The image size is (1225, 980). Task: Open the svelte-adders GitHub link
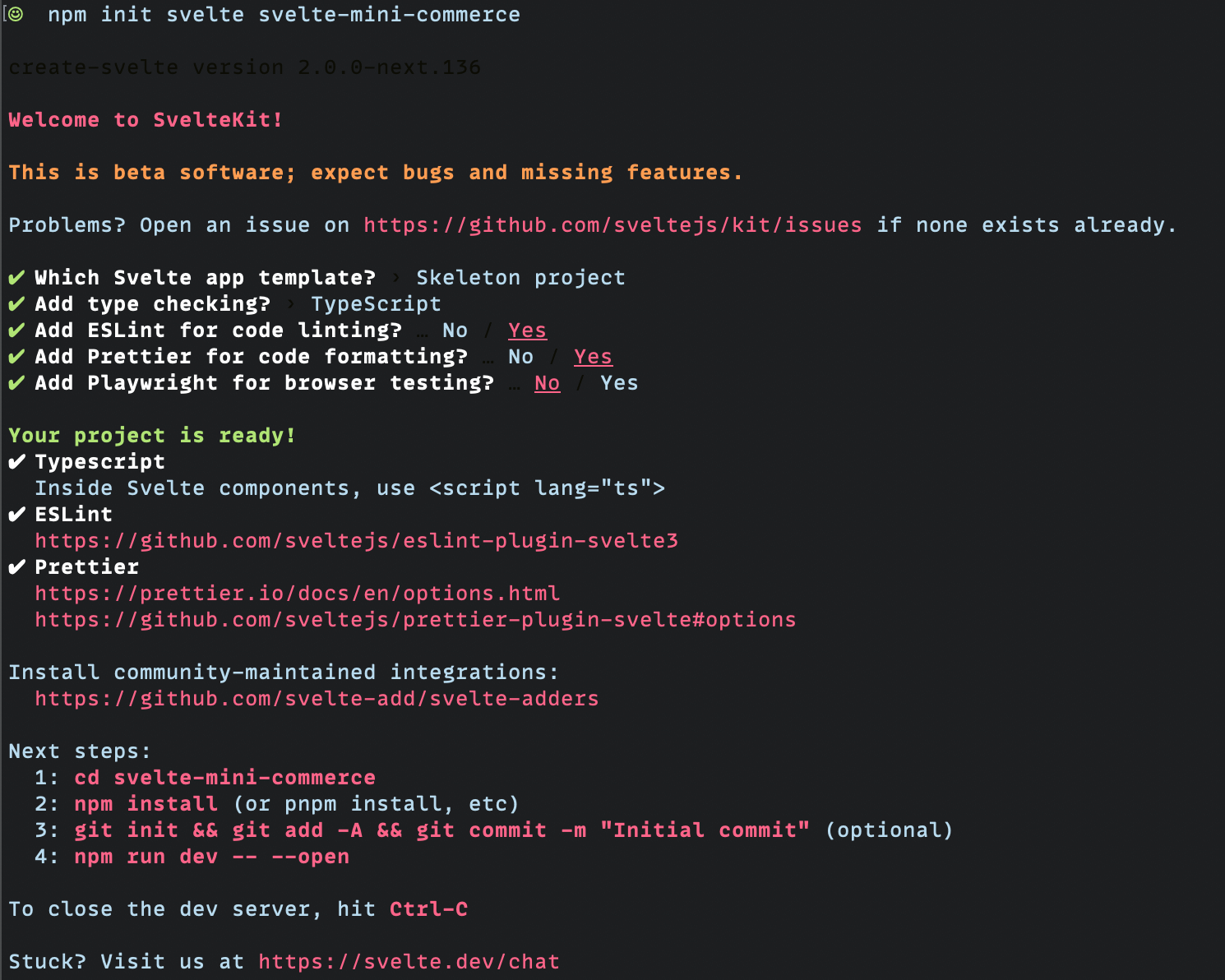(x=317, y=699)
